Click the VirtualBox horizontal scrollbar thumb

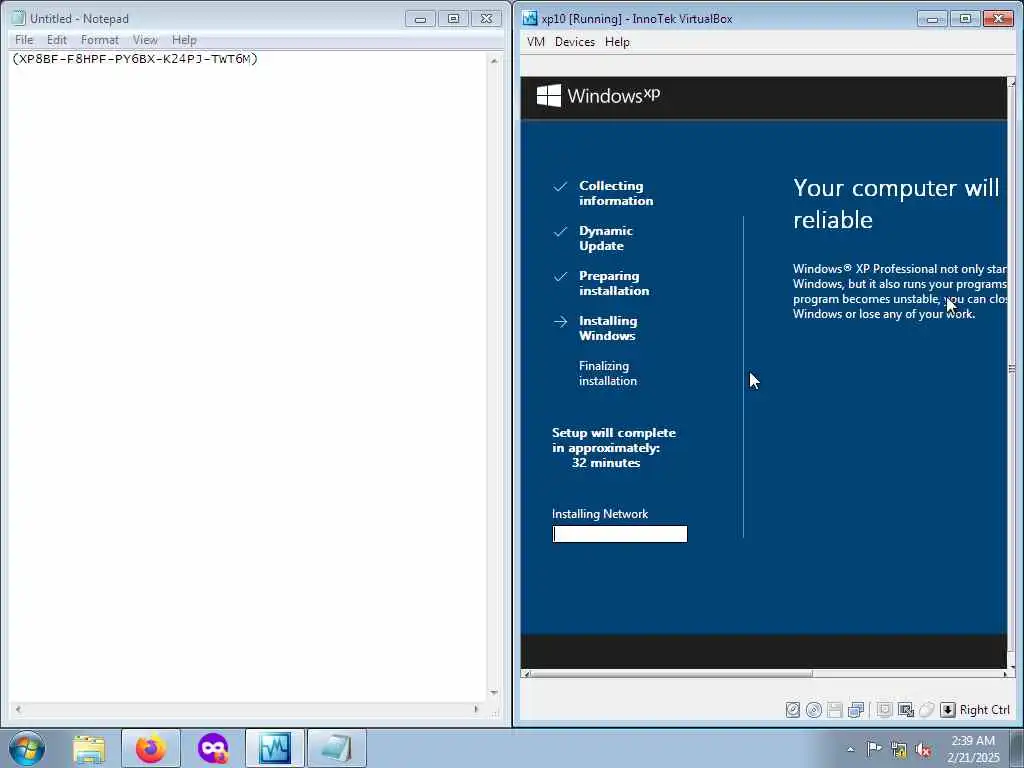pyautogui.click(x=673, y=674)
